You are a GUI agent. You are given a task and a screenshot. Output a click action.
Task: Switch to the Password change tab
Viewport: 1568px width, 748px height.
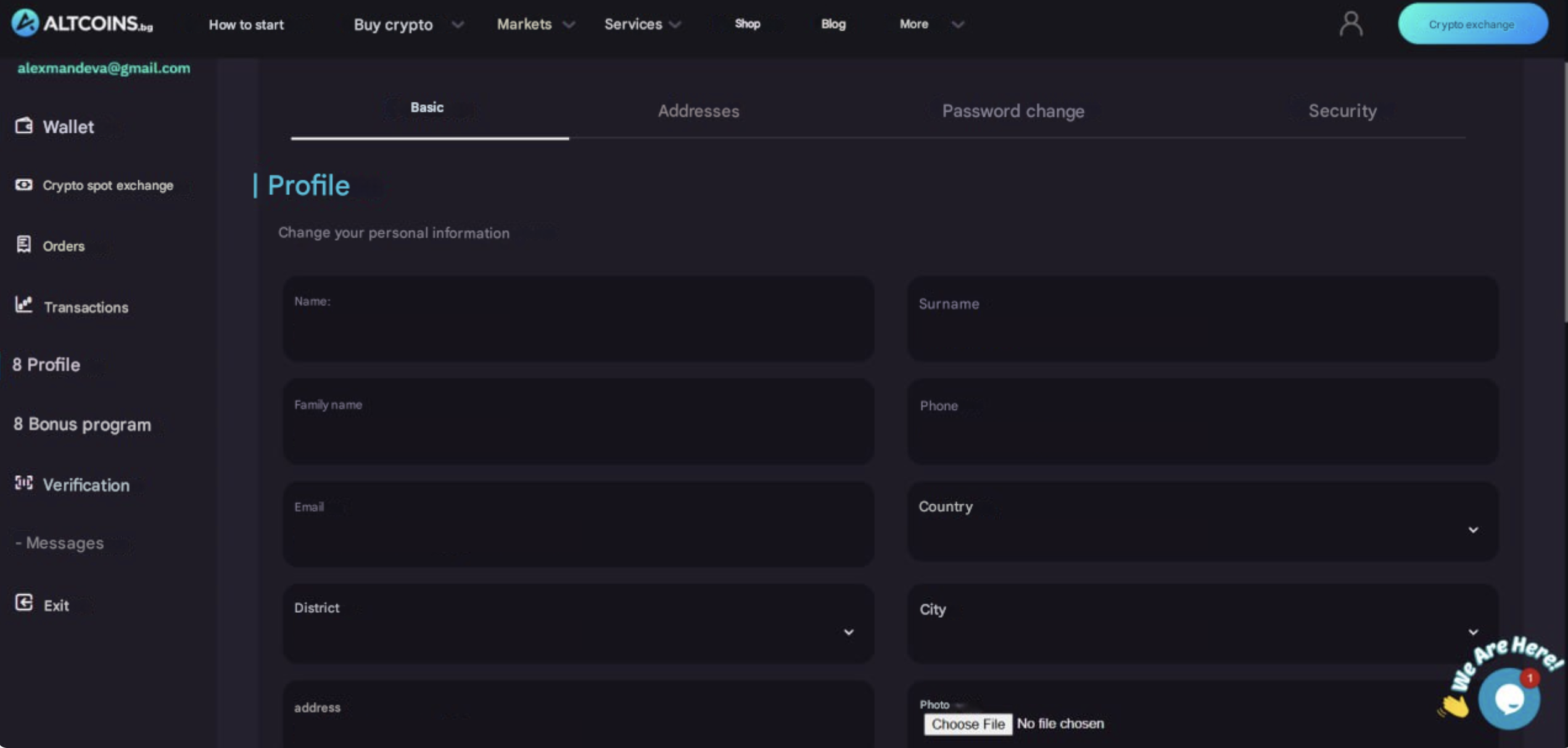(x=1013, y=111)
